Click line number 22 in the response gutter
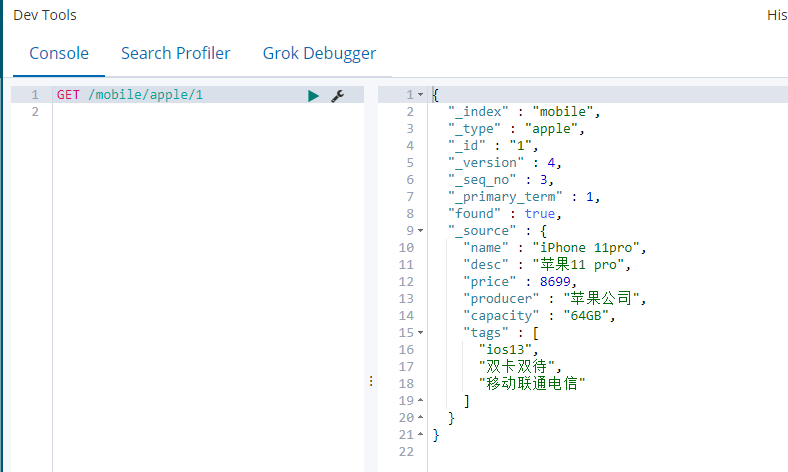Viewport: 788px width, 472px height. point(406,452)
